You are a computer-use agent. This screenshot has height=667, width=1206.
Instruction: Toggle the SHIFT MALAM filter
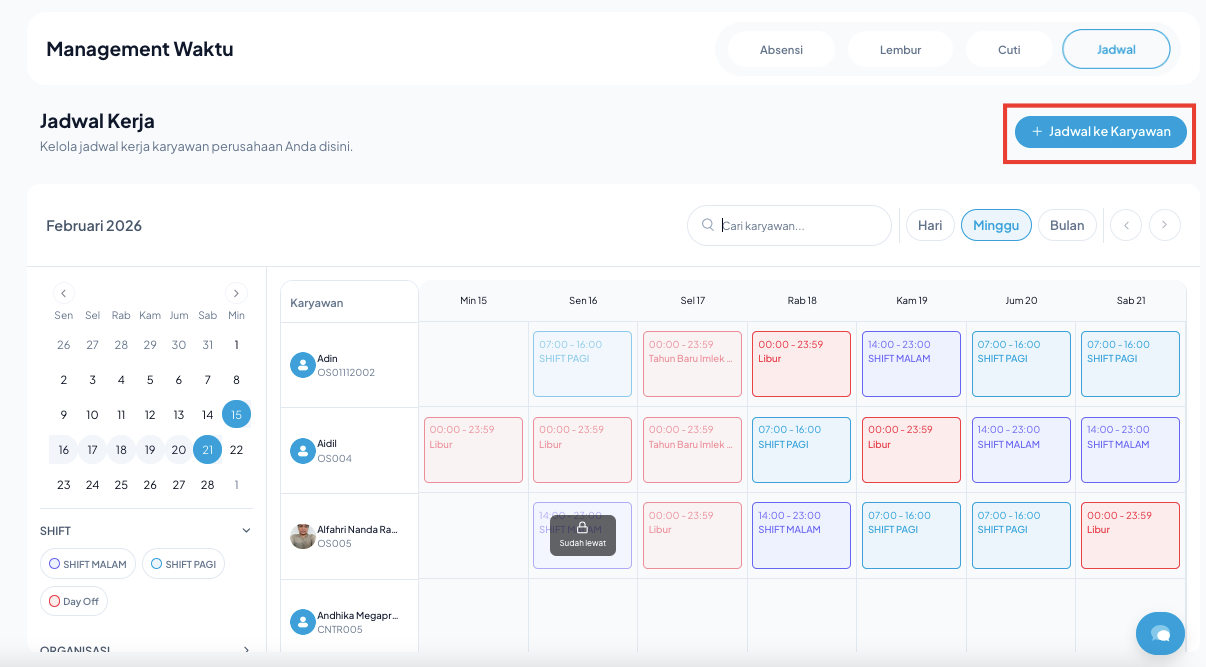88,564
